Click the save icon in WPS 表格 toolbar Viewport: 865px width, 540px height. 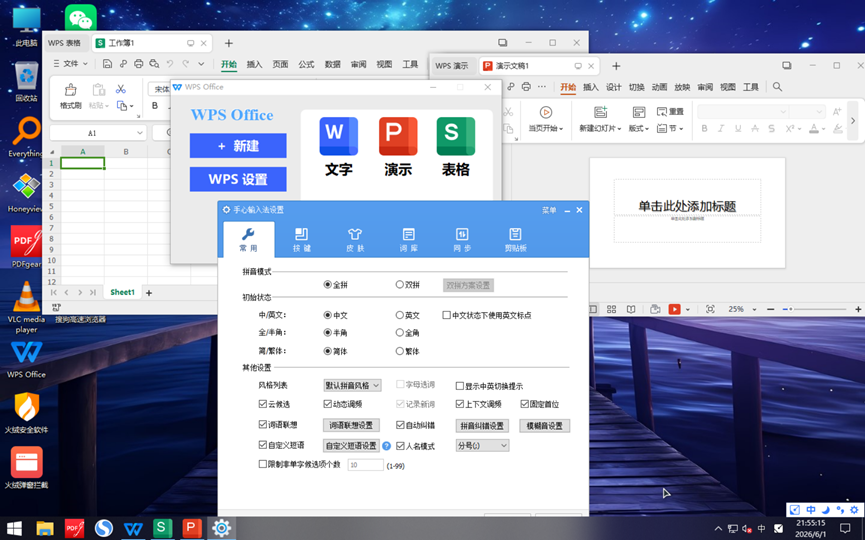pos(108,64)
